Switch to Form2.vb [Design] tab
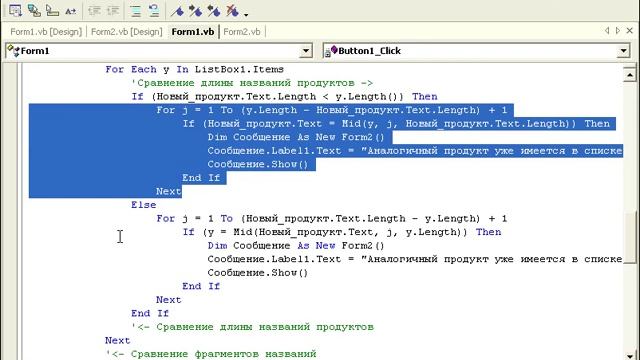640x360 pixels. [x=127, y=32]
